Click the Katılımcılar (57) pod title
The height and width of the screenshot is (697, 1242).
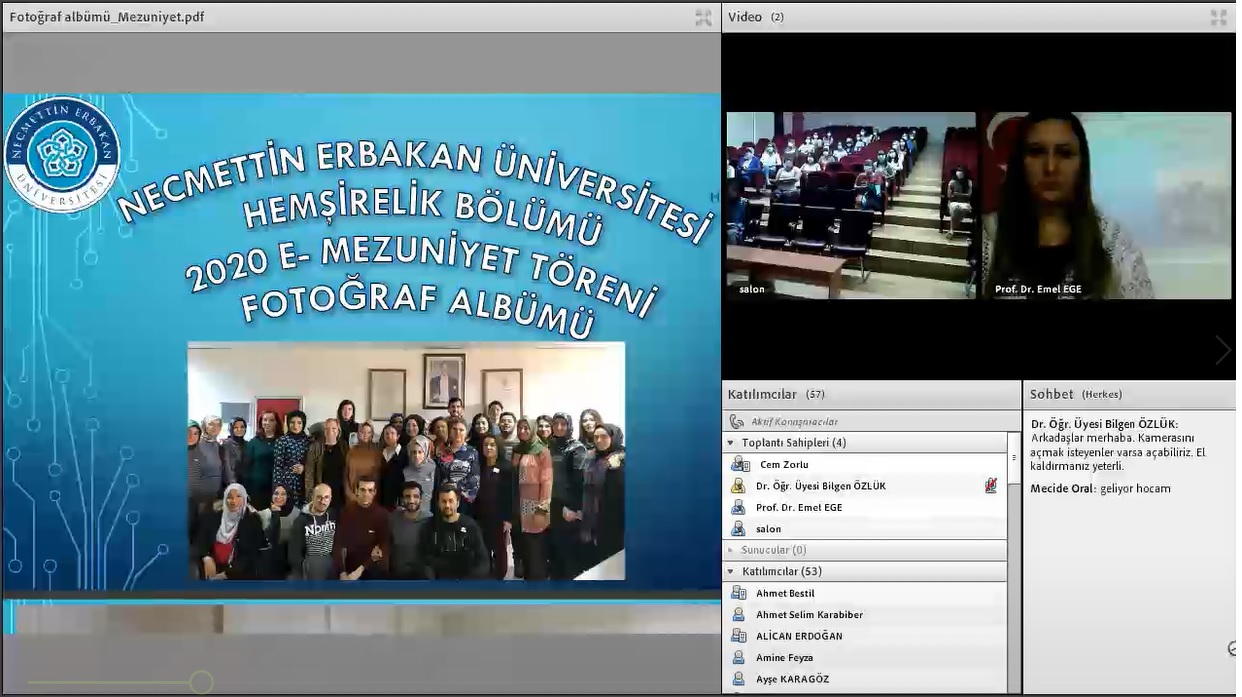coord(776,395)
